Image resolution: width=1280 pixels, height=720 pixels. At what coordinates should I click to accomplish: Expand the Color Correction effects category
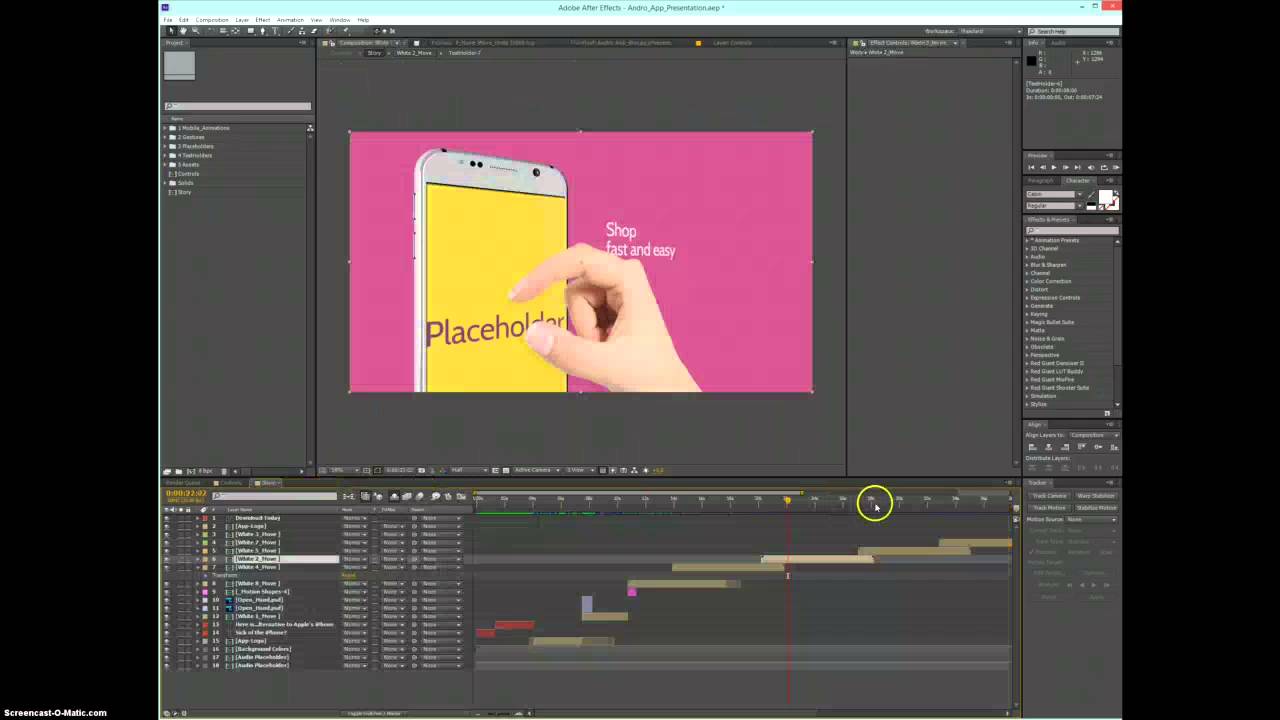1027,281
